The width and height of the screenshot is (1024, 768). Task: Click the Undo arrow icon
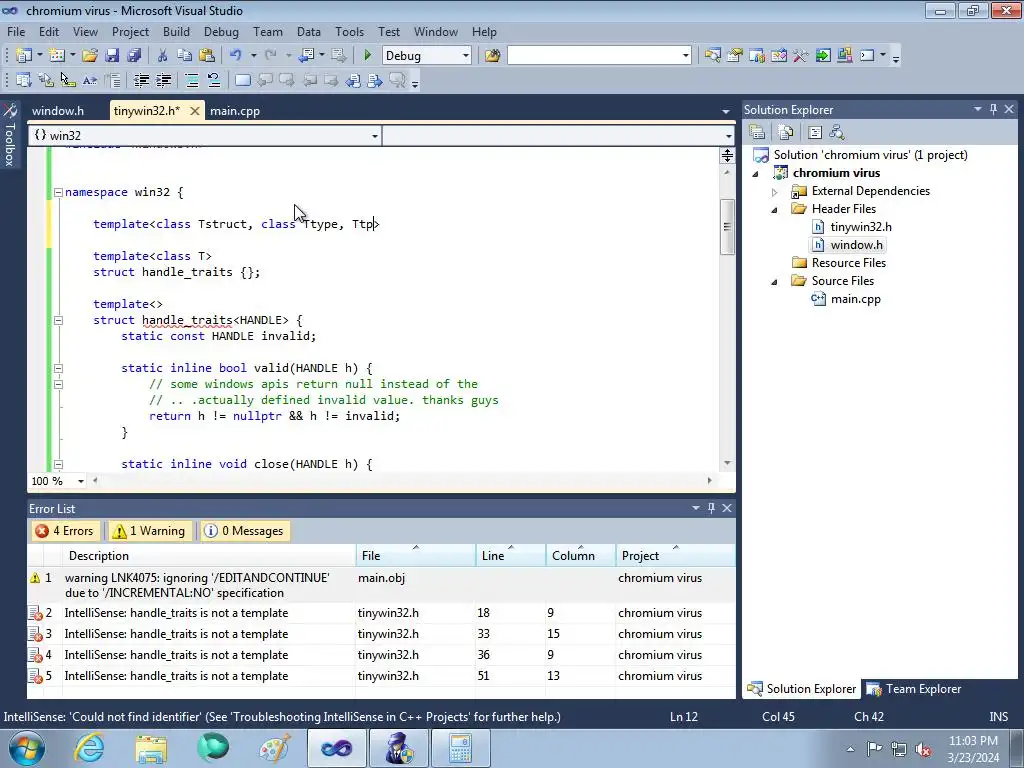tap(236, 56)
